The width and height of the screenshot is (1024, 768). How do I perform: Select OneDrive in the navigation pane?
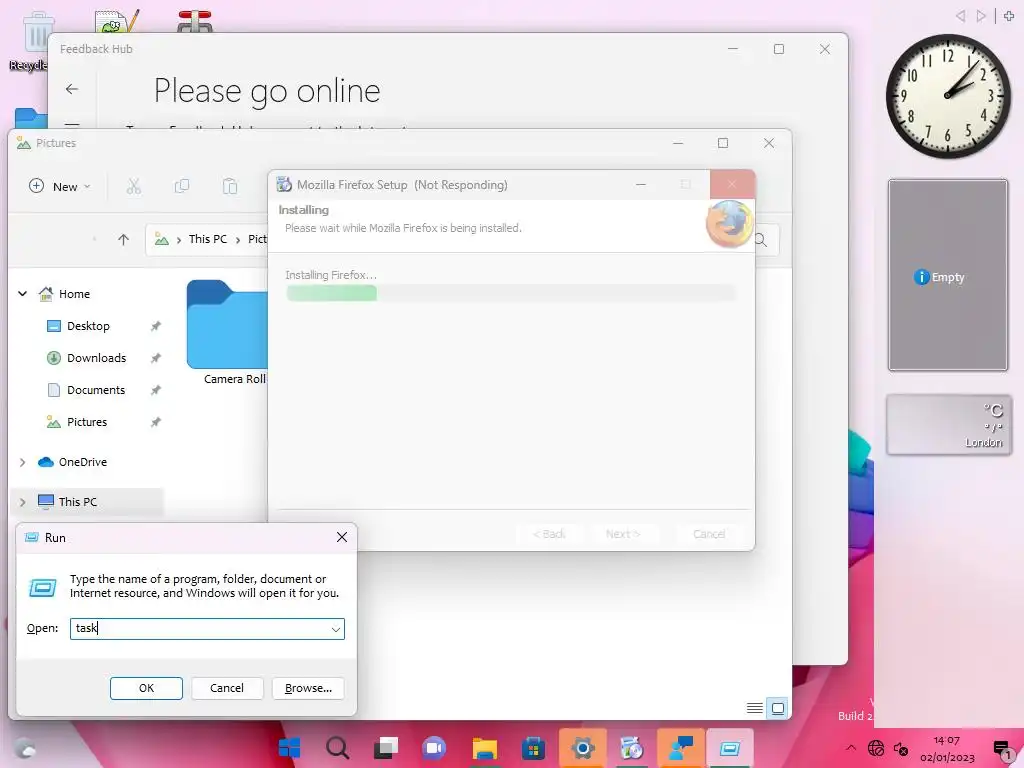click(x=82, y=462)
